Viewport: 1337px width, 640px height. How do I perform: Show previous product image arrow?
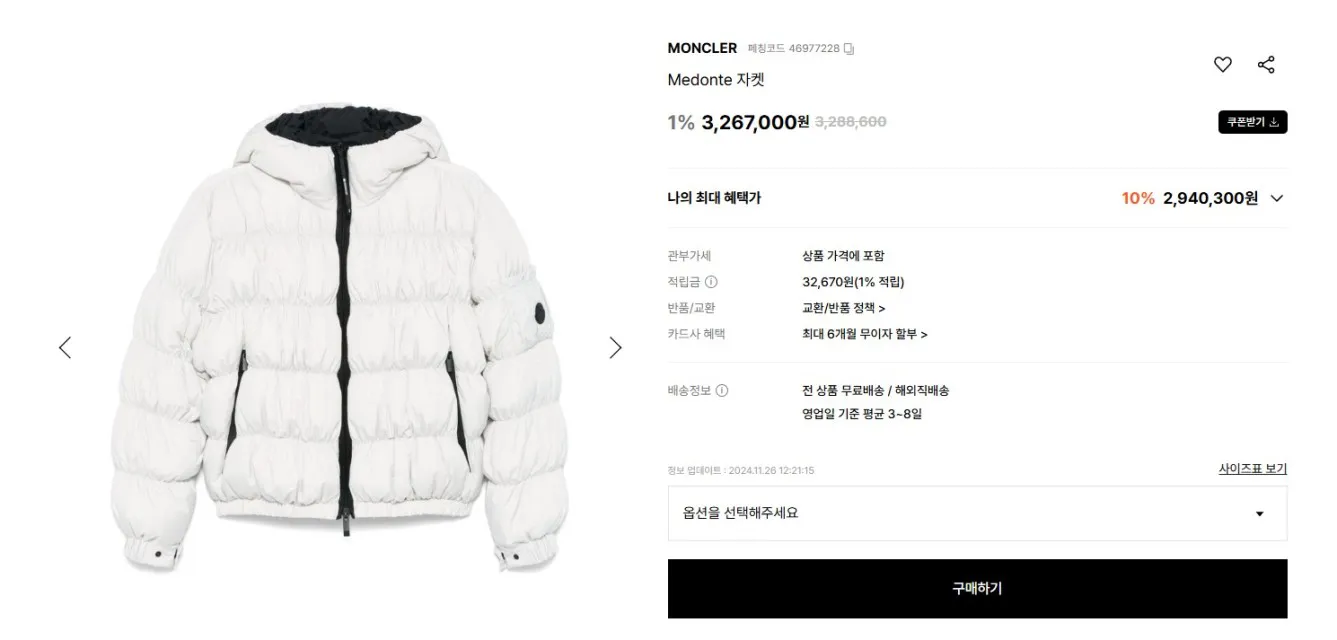[65, 347]
